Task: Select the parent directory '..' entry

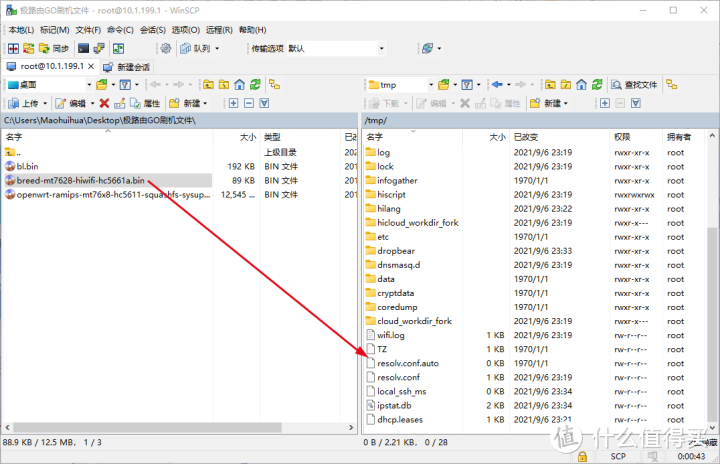Action: pos(13,152)
